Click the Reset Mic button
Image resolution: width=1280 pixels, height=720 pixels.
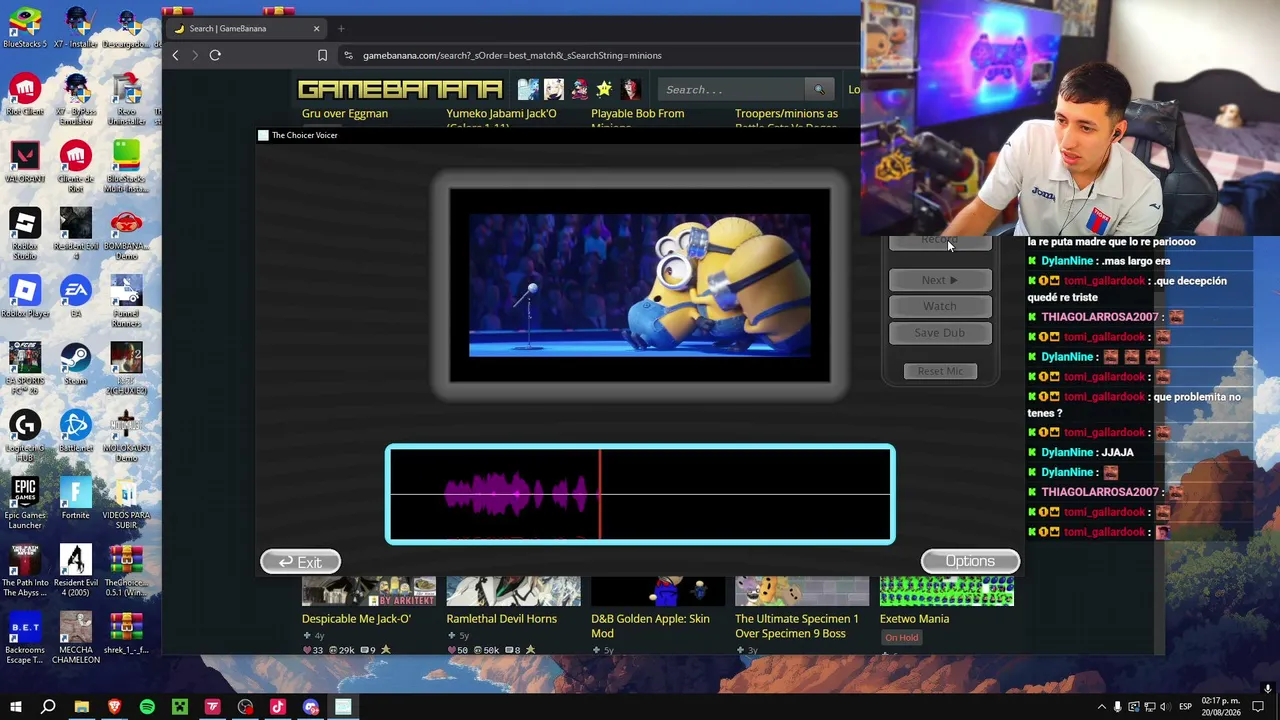click(x=940, y=371)
